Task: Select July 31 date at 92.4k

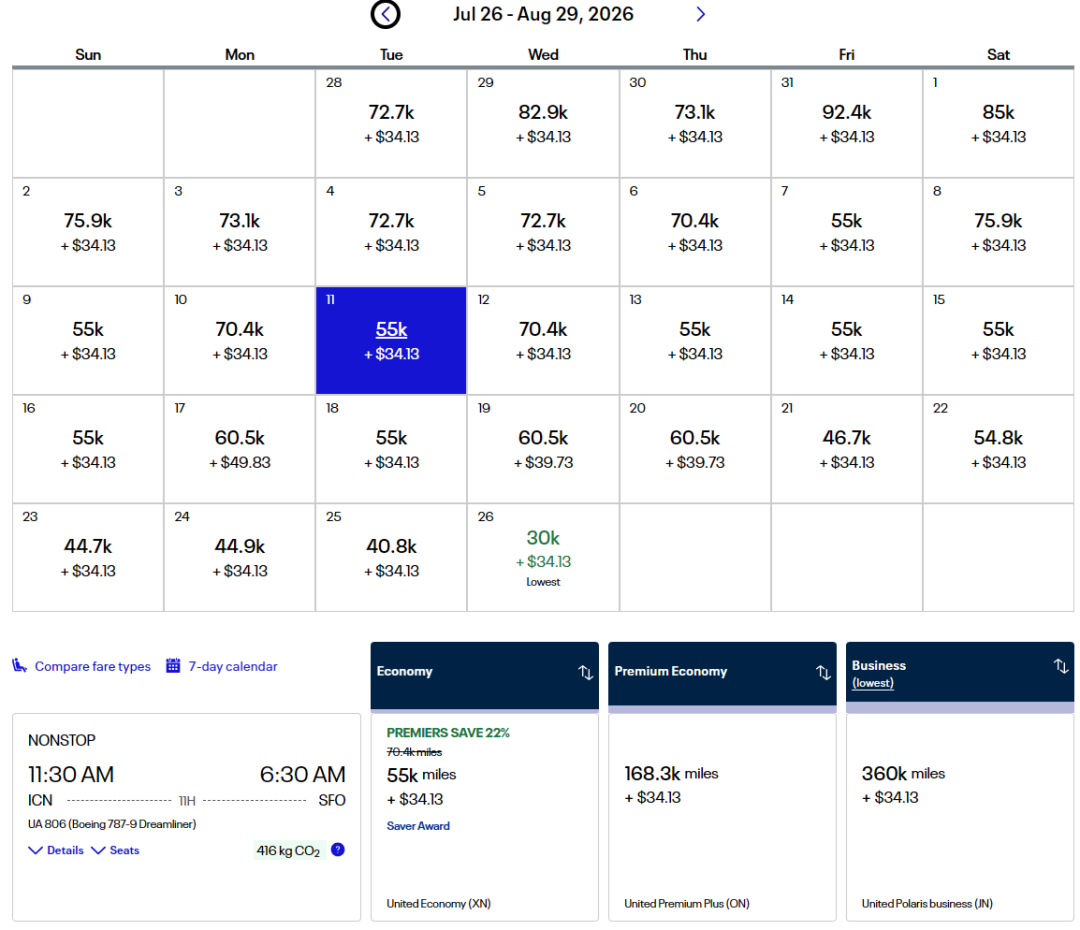Action: click(x=846, y=123)
